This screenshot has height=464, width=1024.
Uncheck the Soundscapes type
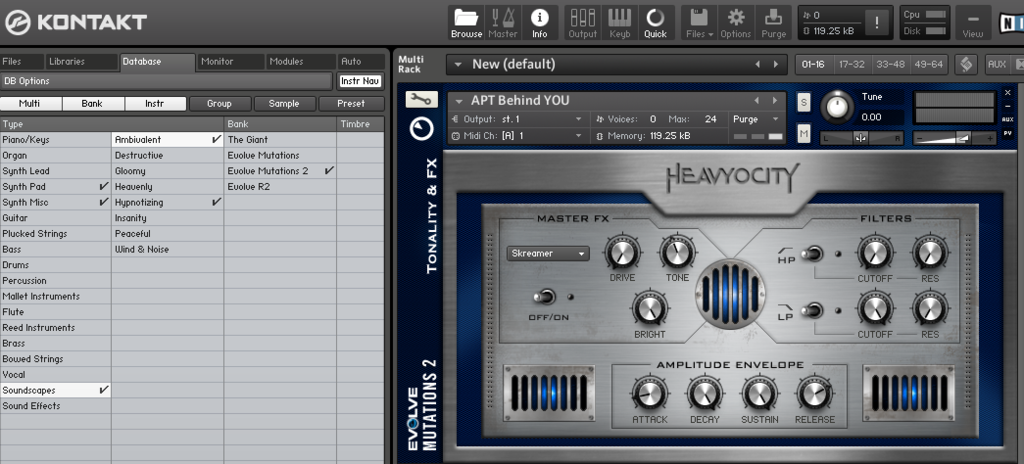point(103,390)
